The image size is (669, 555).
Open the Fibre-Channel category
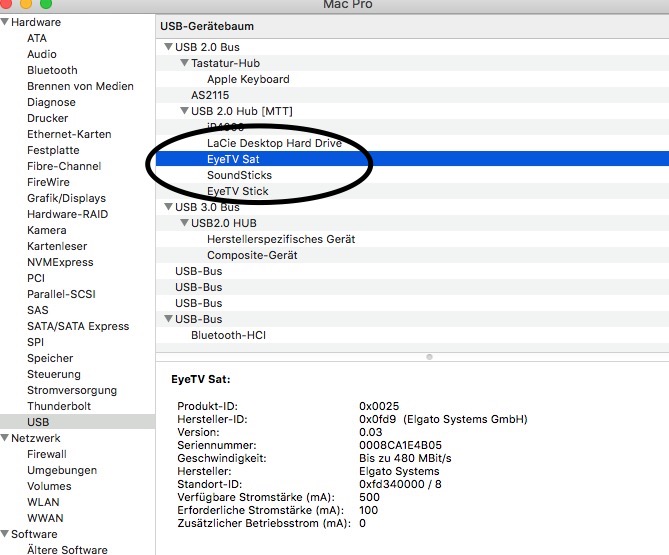[x=64, y=166]
